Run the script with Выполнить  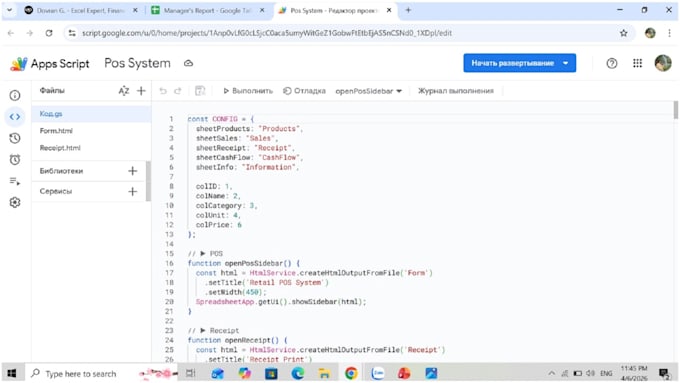(x=248, y=91)
